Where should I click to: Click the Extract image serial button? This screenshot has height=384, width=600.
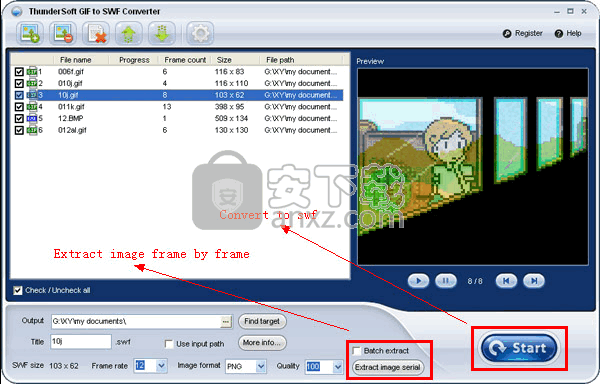tap(388, 368)
